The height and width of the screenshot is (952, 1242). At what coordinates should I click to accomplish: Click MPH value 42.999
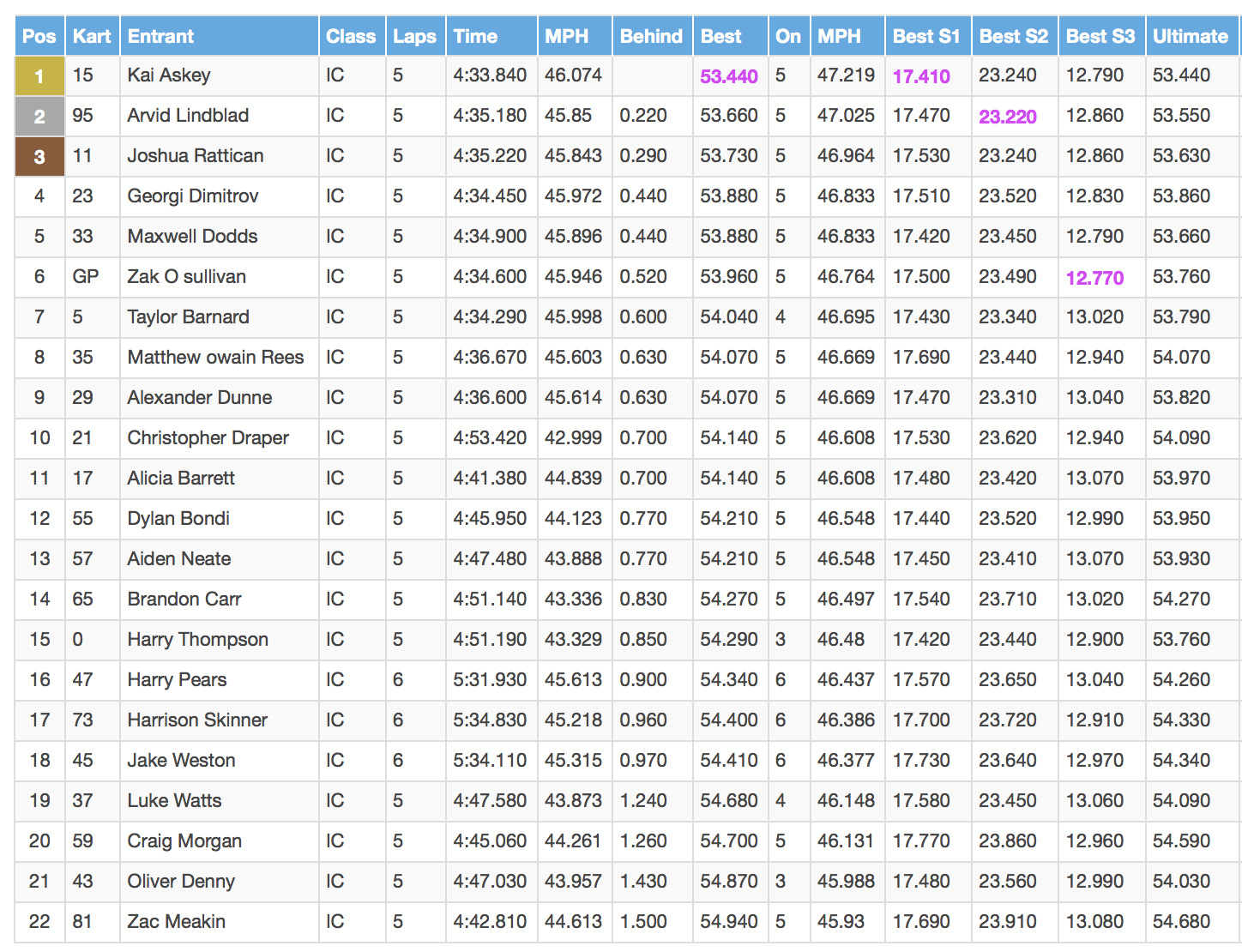click(573, 438)
